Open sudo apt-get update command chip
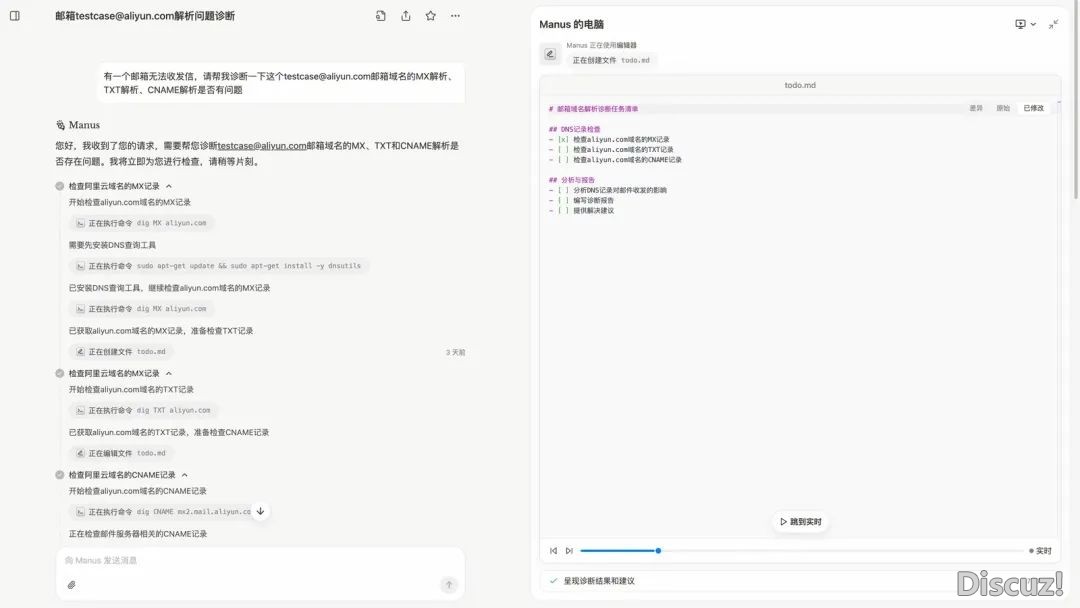Viewport: 1080px width, 608px height. click(x=218, y=266)
